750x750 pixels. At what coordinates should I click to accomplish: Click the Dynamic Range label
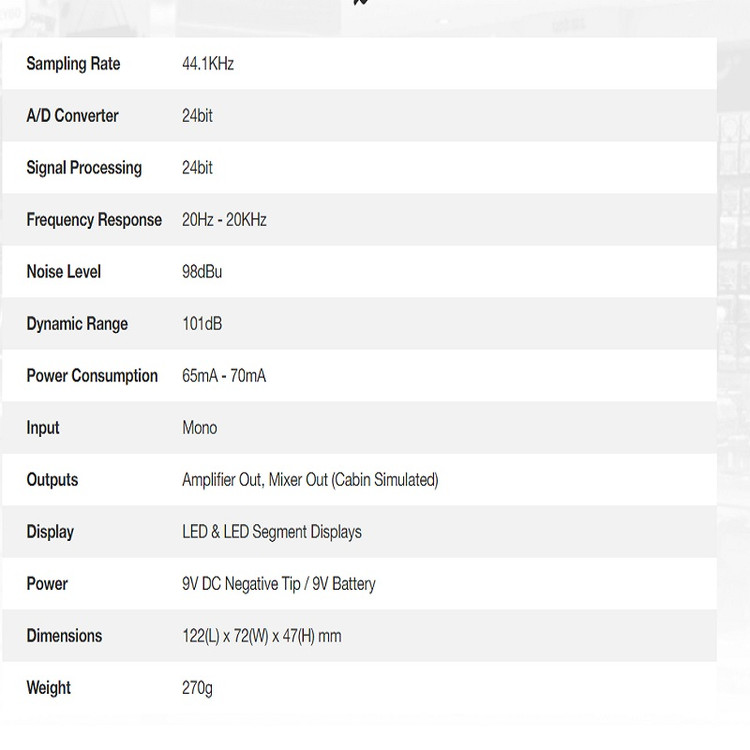(x=77, y=324)
